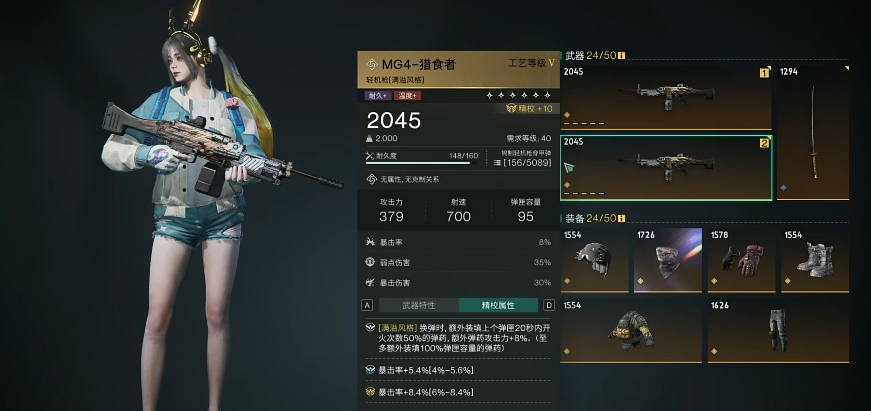The width and height of the screenshot is (871, 411).
Task: Click the D key next tab button
Action: pos(549,305)
